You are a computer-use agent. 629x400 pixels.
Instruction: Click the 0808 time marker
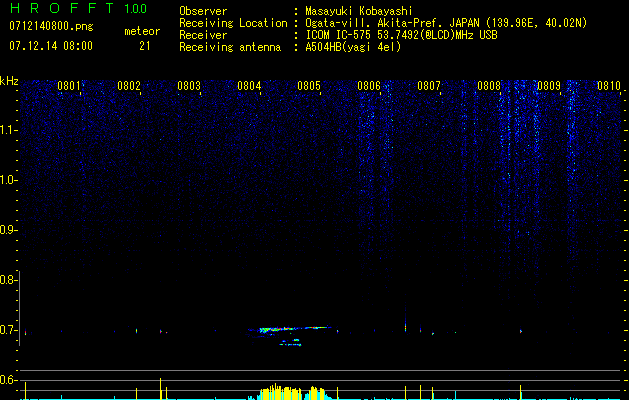click(x=489, y=86)
